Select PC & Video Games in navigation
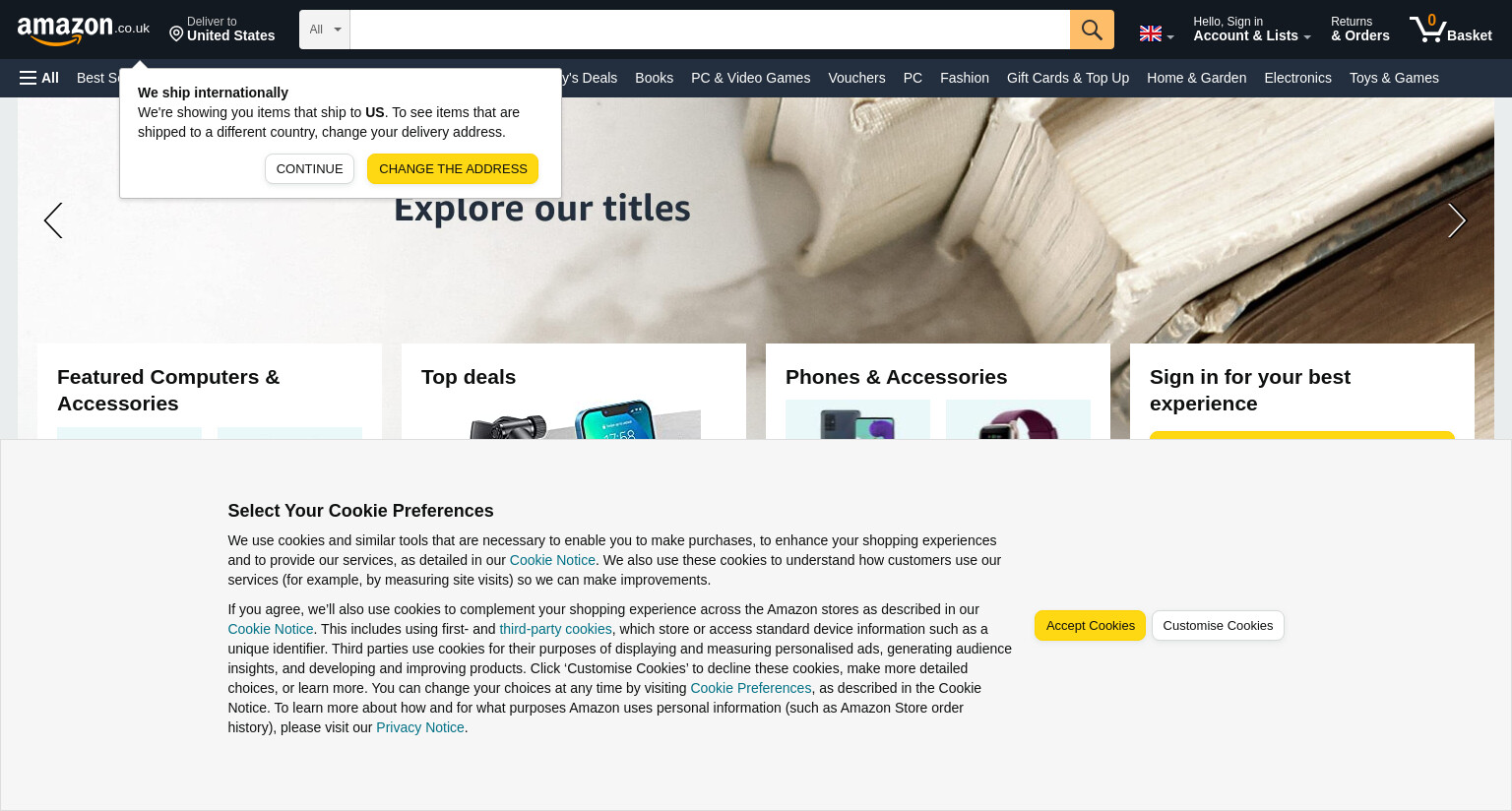The width and height of the screenshot is (1512, 811). pos(751,78)
